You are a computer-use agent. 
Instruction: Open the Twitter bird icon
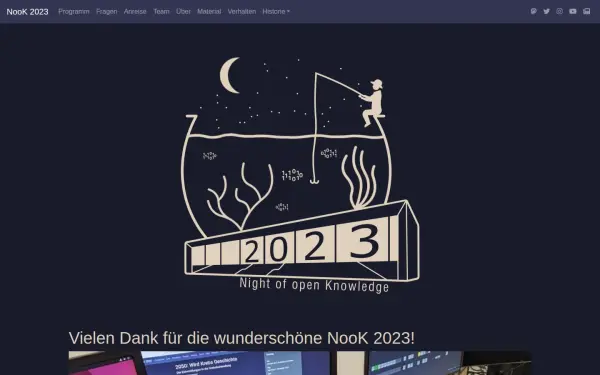[x=546, y=11]
